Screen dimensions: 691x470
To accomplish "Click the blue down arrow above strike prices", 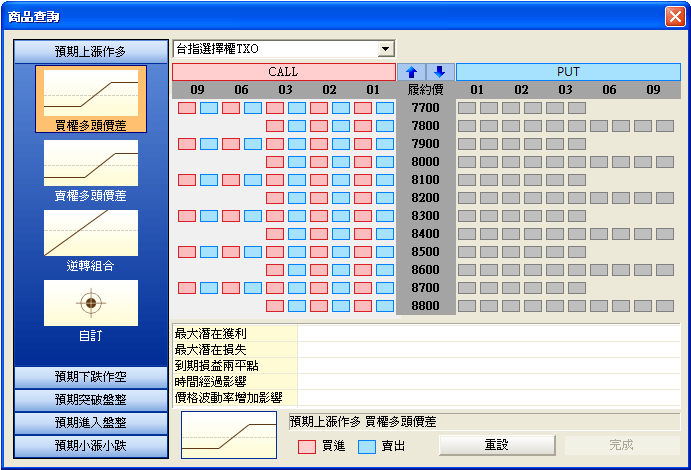I will coord(439,72).
